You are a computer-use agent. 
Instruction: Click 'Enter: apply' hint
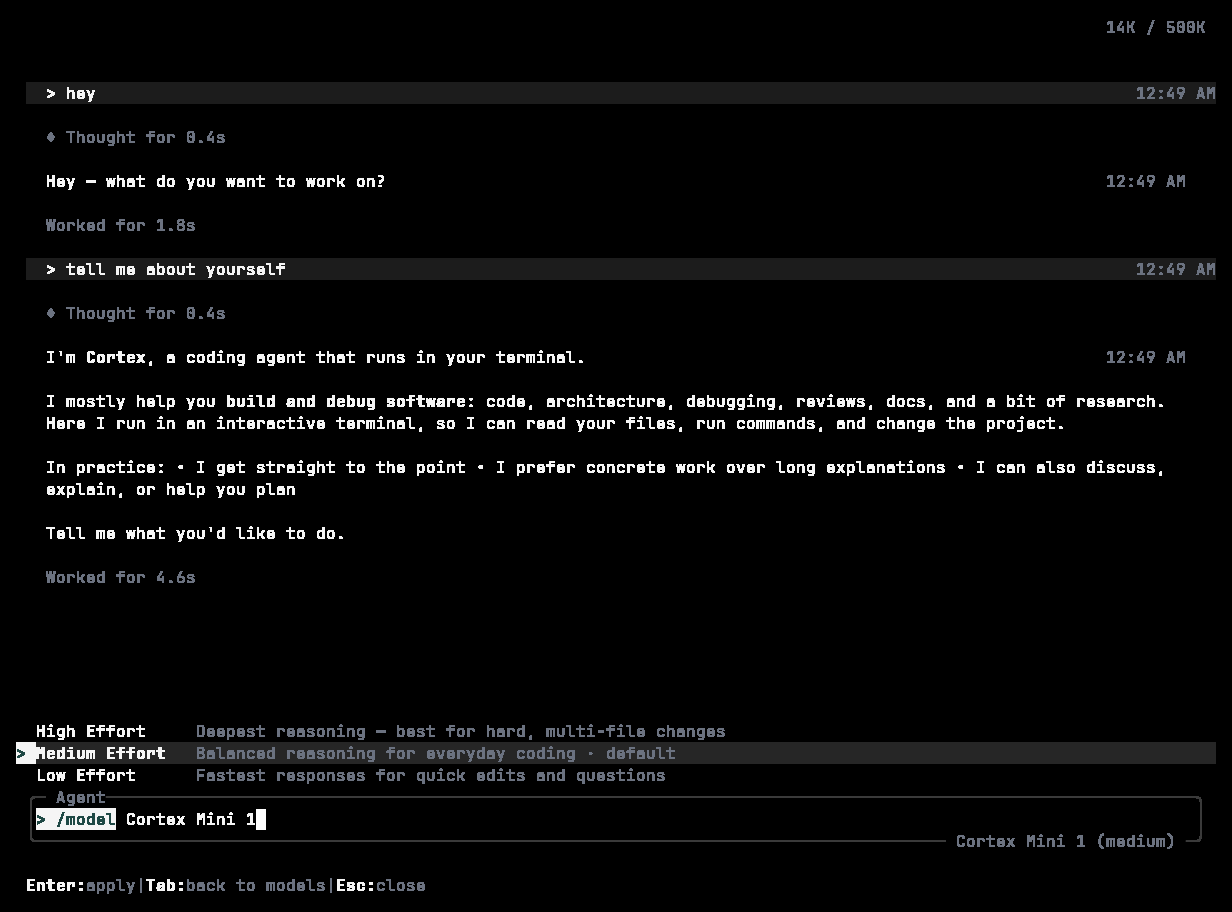coord(81,885)
